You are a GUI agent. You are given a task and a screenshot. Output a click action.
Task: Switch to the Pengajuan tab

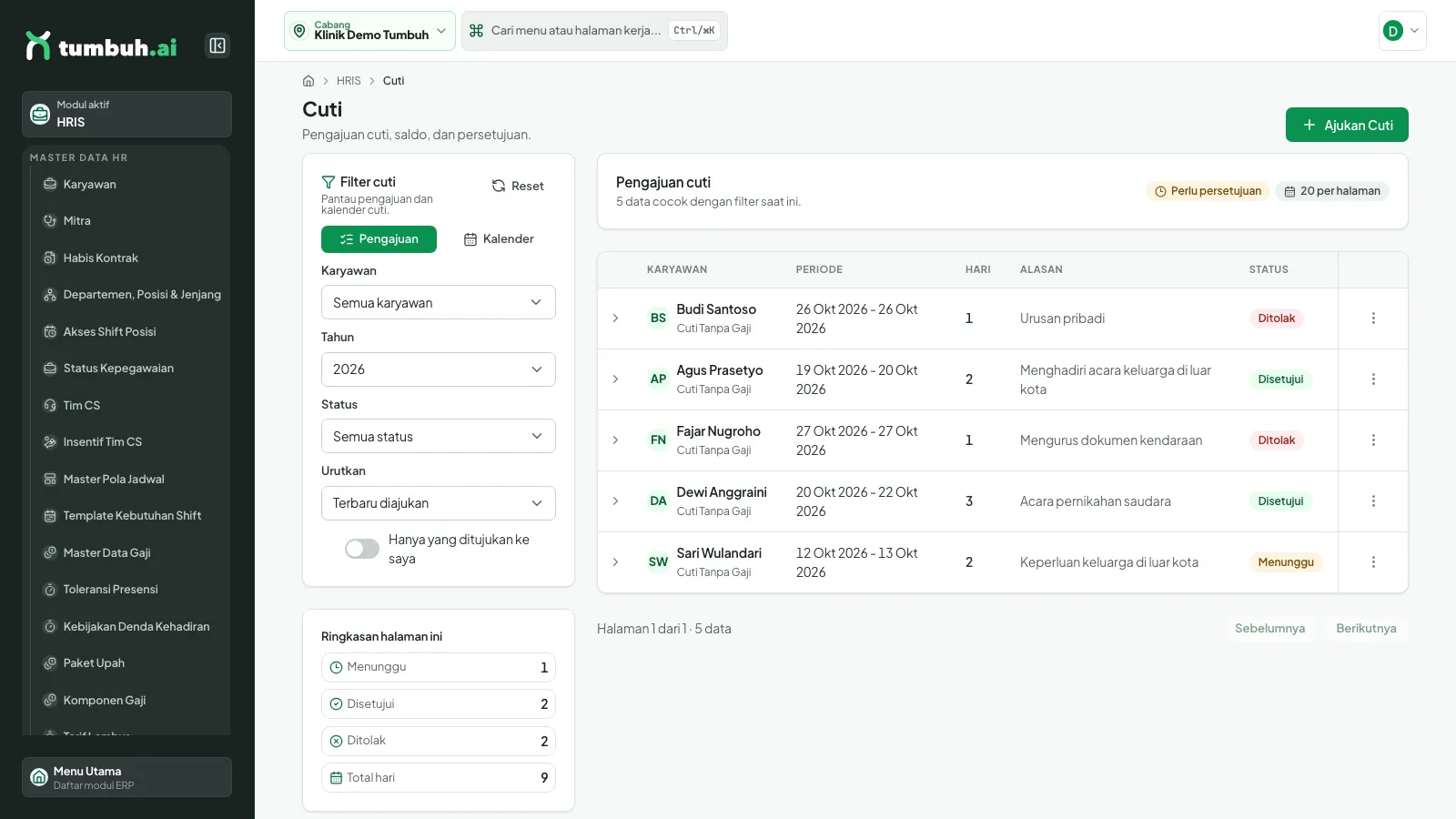pos(379,239)
